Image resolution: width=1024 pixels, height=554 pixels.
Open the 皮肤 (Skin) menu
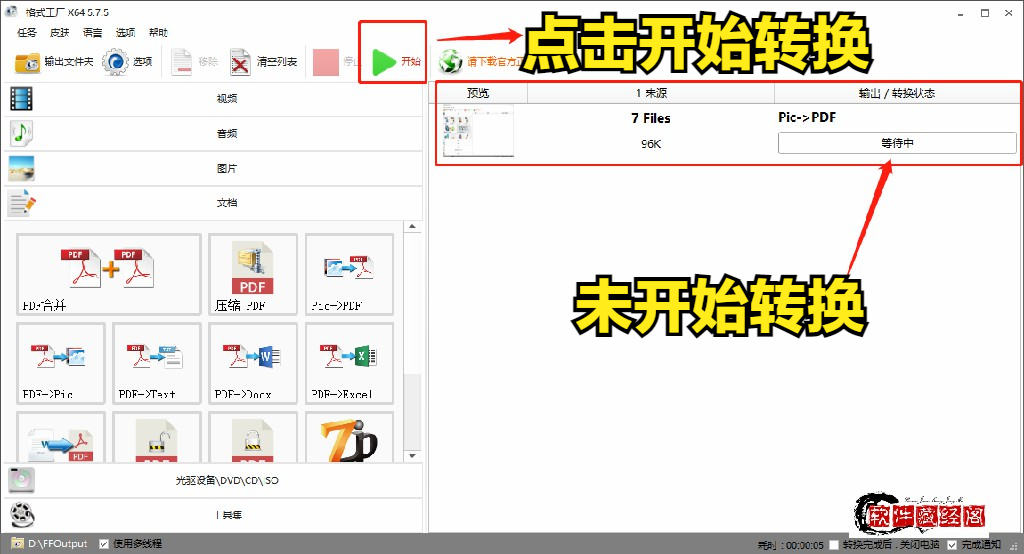click(x=59, y=32)
